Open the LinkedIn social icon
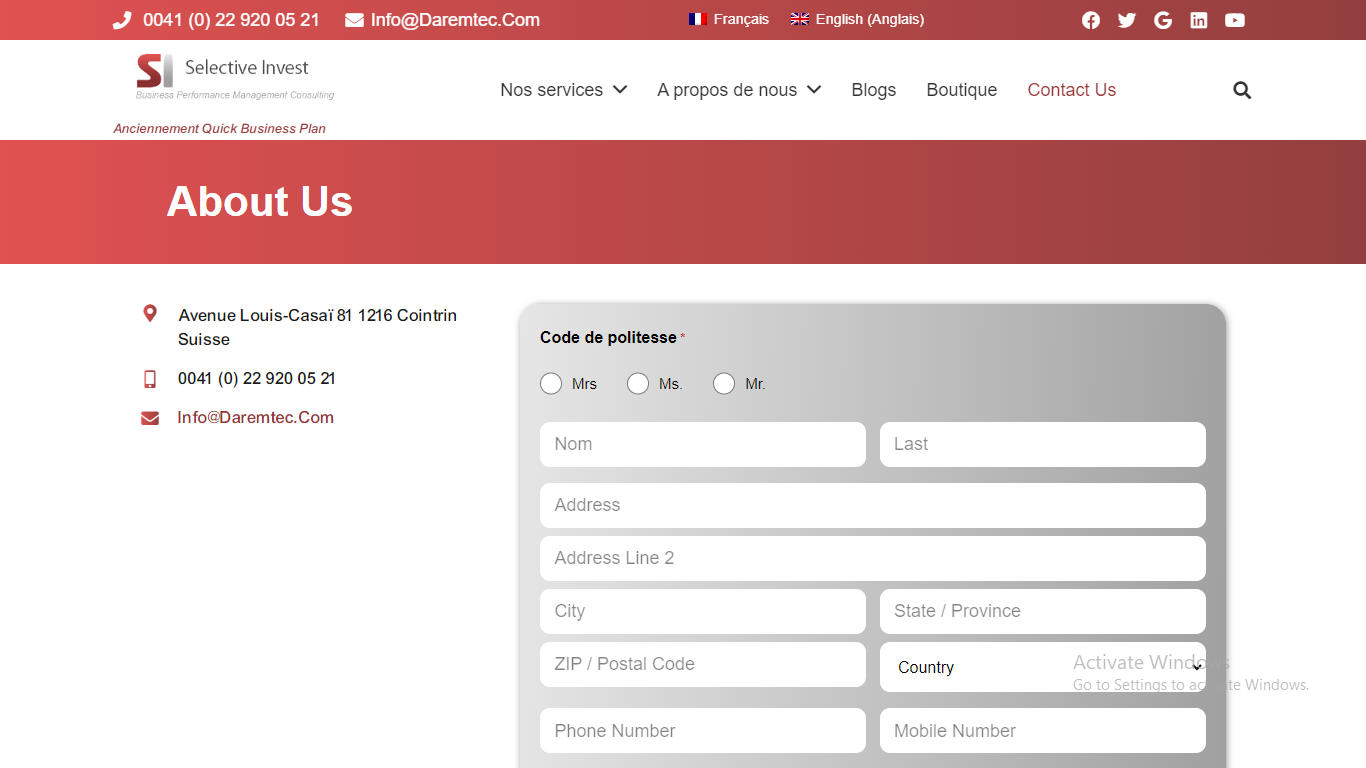The image size is (1366, 768). tap(1199, 20)
